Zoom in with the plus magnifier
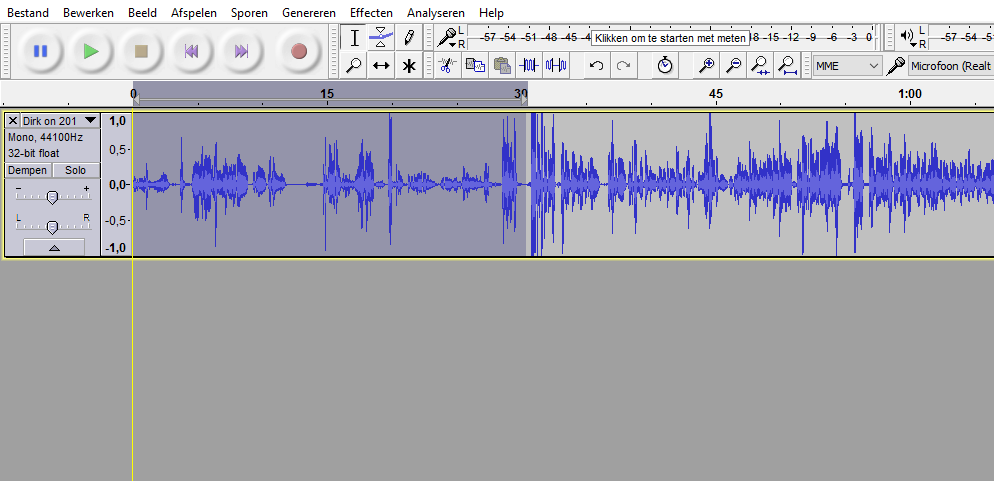This screenshot has height=481, width=994. [707, 65]
